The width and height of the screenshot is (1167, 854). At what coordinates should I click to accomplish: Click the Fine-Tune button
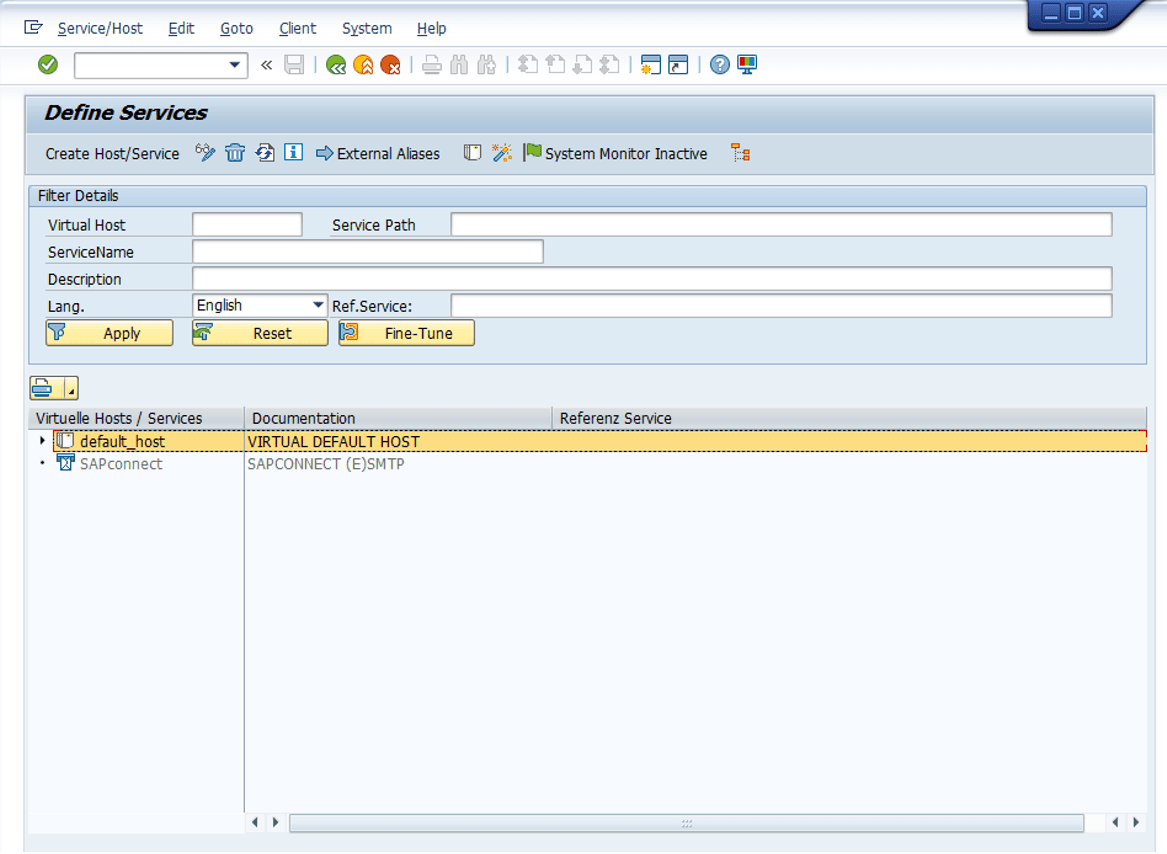pos(406,333)
